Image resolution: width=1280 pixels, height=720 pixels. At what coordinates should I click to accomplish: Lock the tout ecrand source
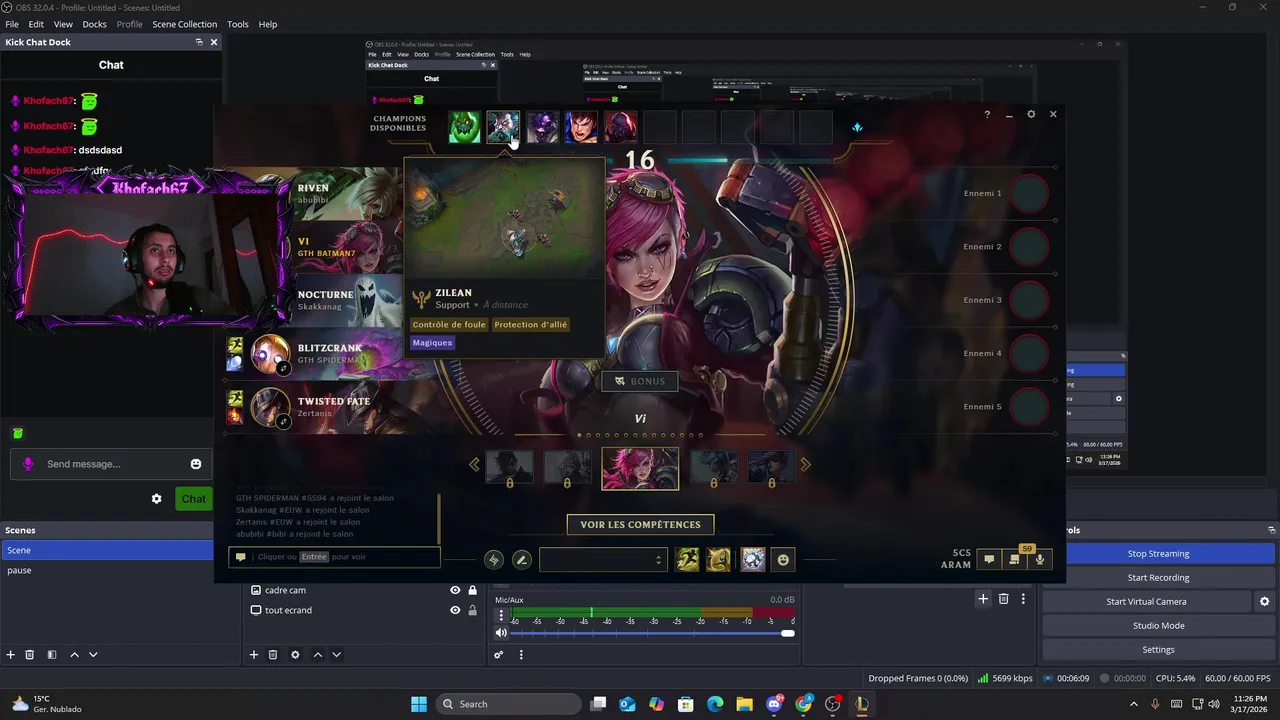pyautogui.click(x=472, y=610)
